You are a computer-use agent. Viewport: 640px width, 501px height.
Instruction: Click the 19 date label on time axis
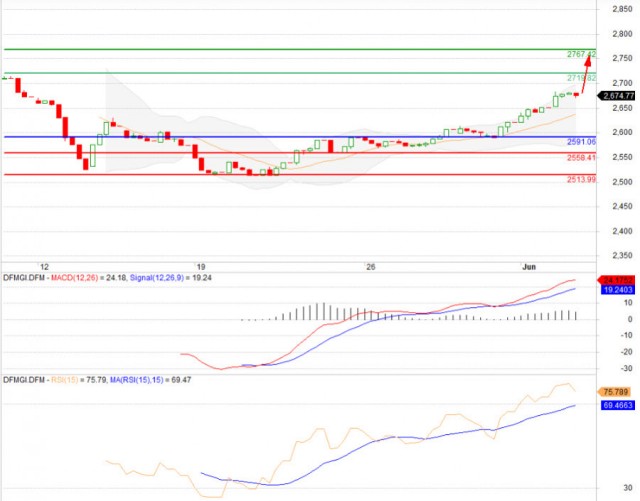[x=200, y=268]
